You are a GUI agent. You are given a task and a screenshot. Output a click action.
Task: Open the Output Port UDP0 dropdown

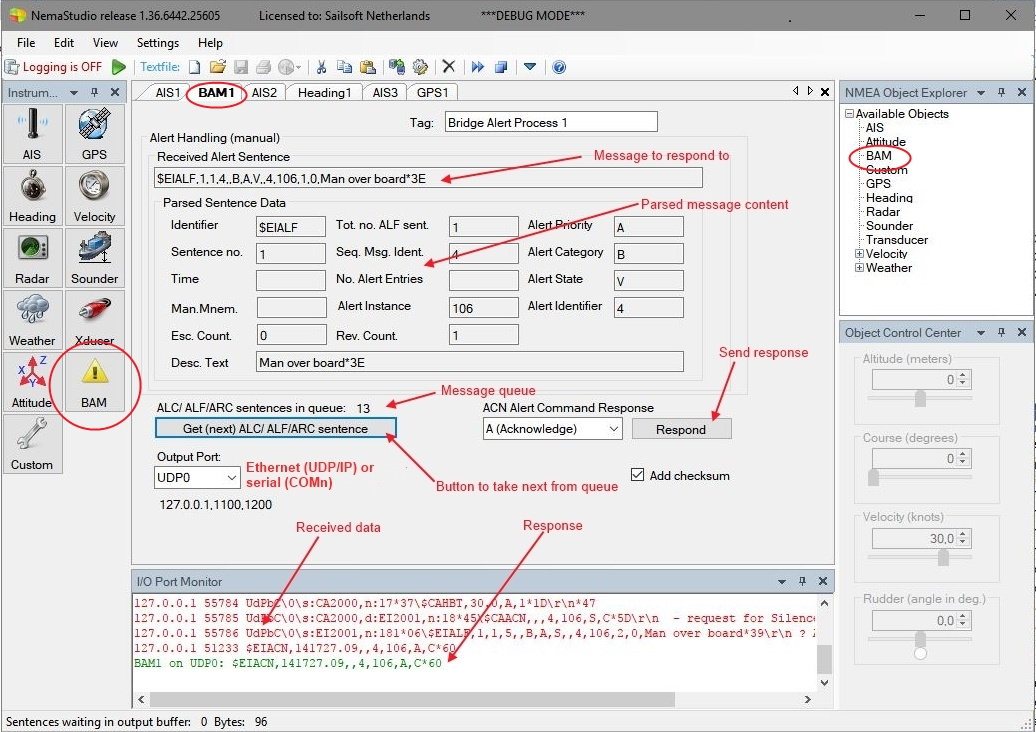(x=197, y=478)
